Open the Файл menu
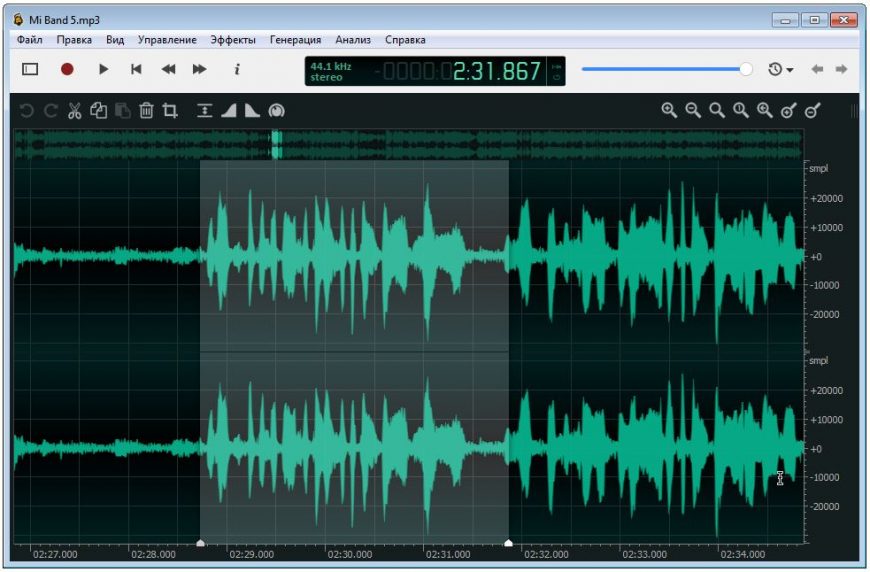Screen dimensions: 870x572 [x=29, y=40]
